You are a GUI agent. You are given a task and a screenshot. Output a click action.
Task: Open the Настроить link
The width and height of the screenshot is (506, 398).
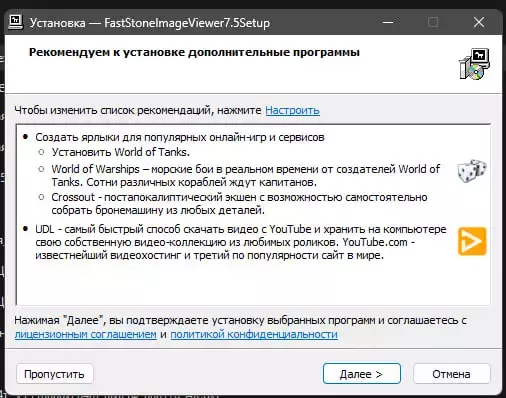pyautogui.click(x=292, y=110)
